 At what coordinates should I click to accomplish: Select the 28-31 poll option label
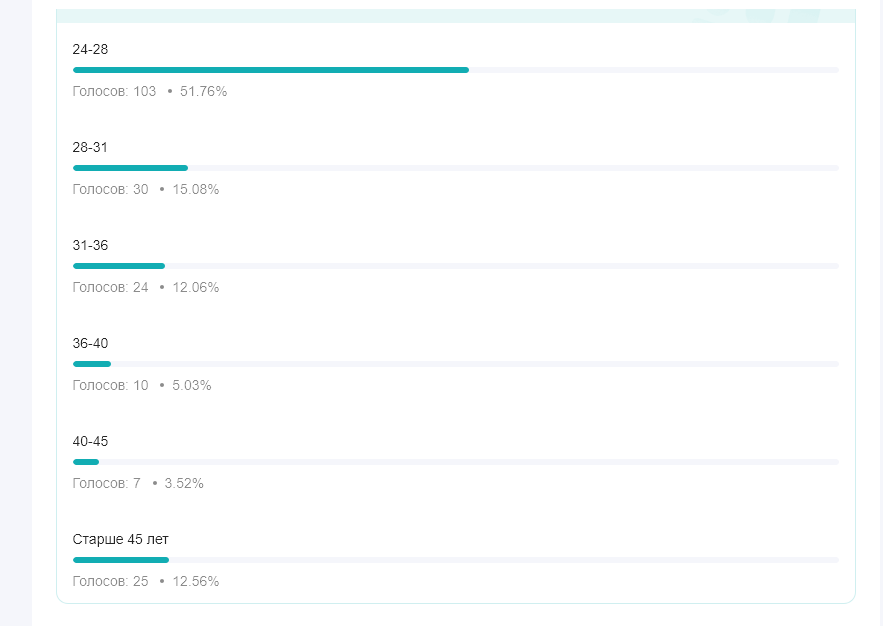click(90, 147)
